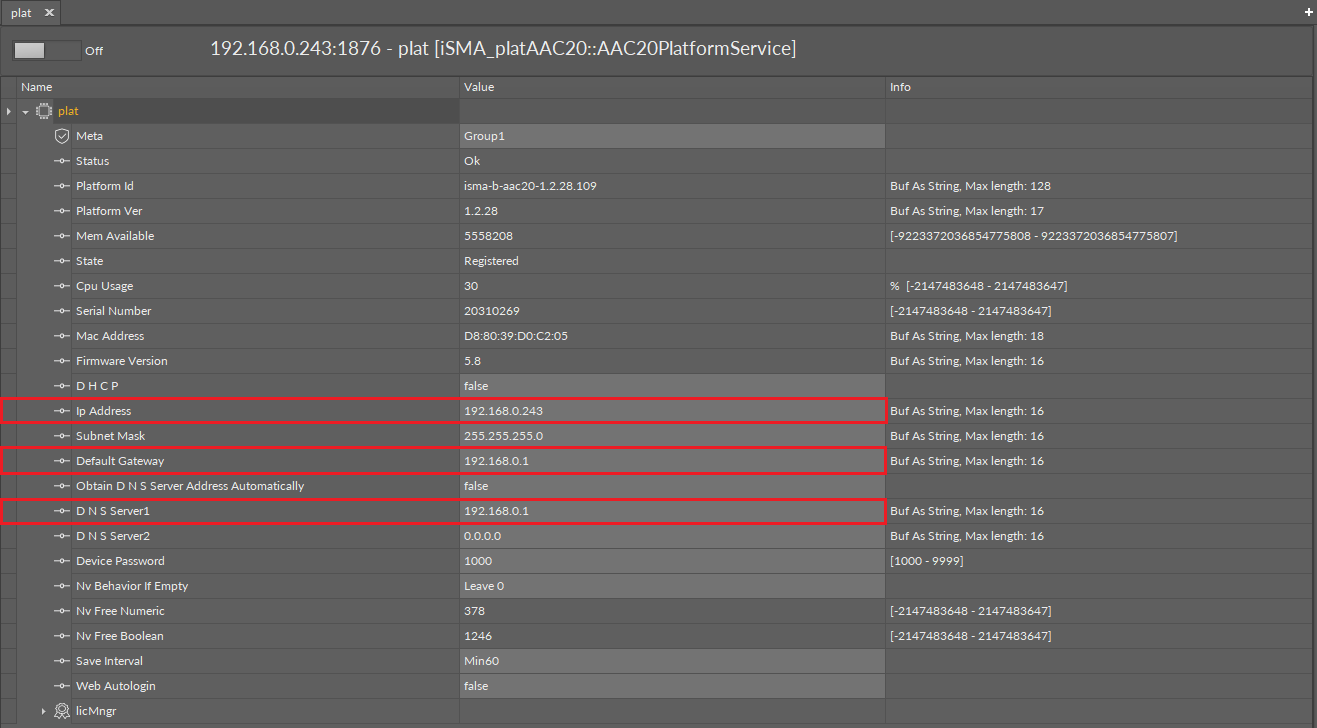Click the Meta shield icon
Image resolution: width=1317 pixels, height=728 pixels.
click(62, 136)
